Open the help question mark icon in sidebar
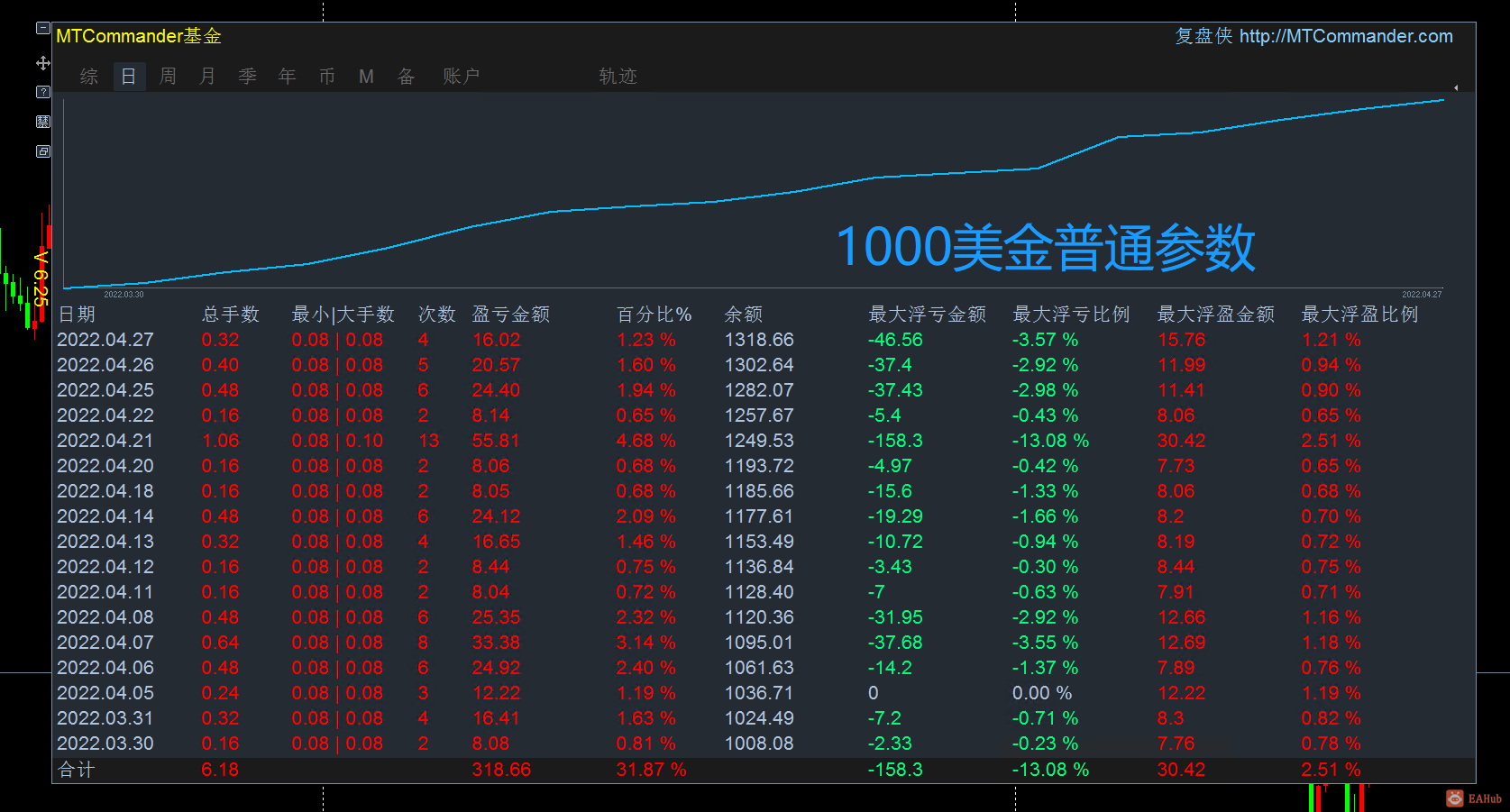This screenshot has height=812, width=1510. coord(42,91)
